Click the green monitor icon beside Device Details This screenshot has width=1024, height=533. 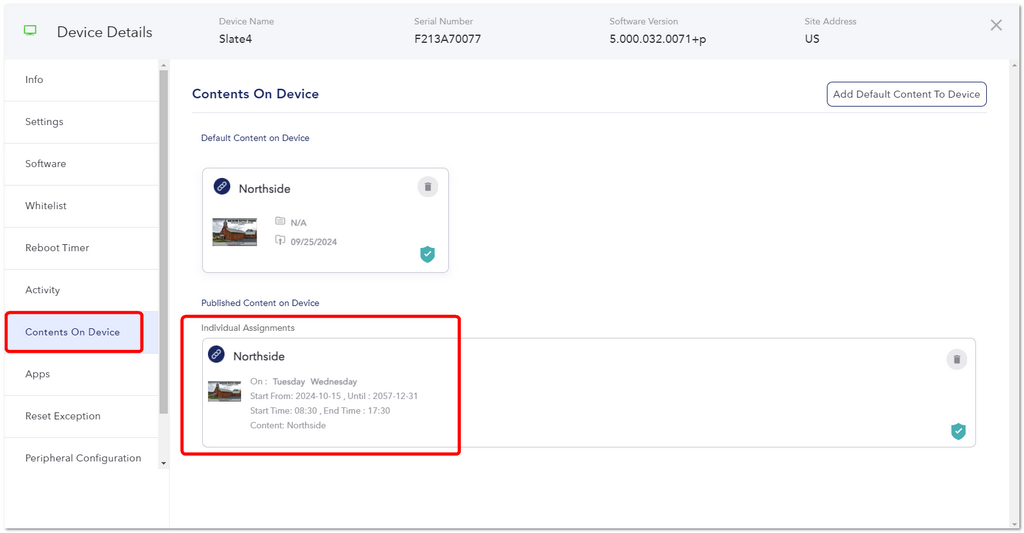30,31
